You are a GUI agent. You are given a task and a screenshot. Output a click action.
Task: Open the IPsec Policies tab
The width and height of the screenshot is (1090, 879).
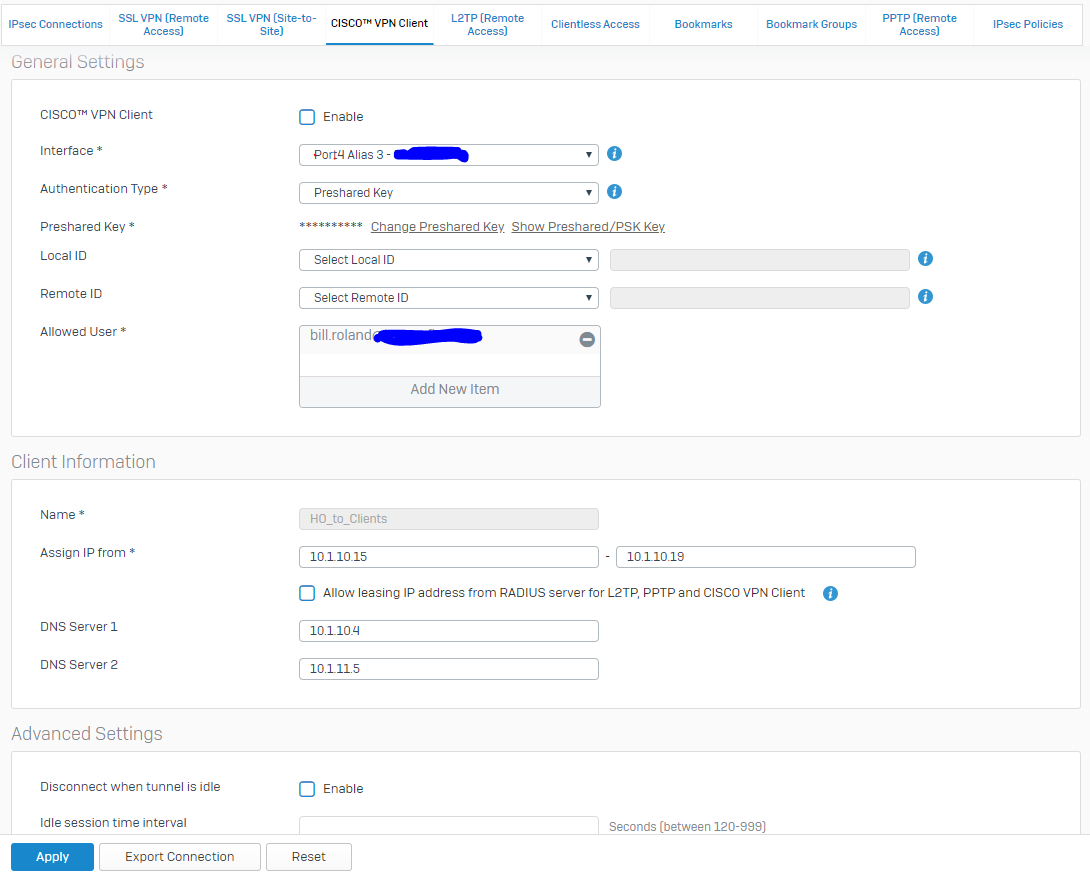[1028, 24]
